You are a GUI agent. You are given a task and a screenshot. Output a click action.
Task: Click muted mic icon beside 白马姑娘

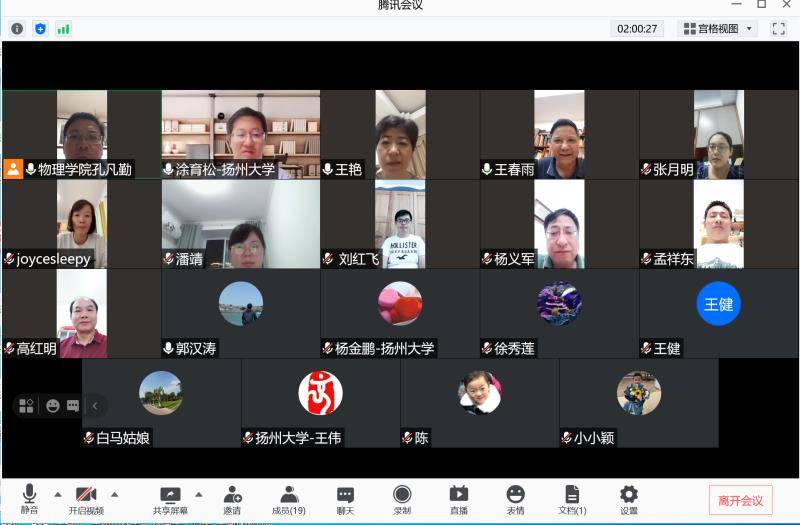coord(89,438)
